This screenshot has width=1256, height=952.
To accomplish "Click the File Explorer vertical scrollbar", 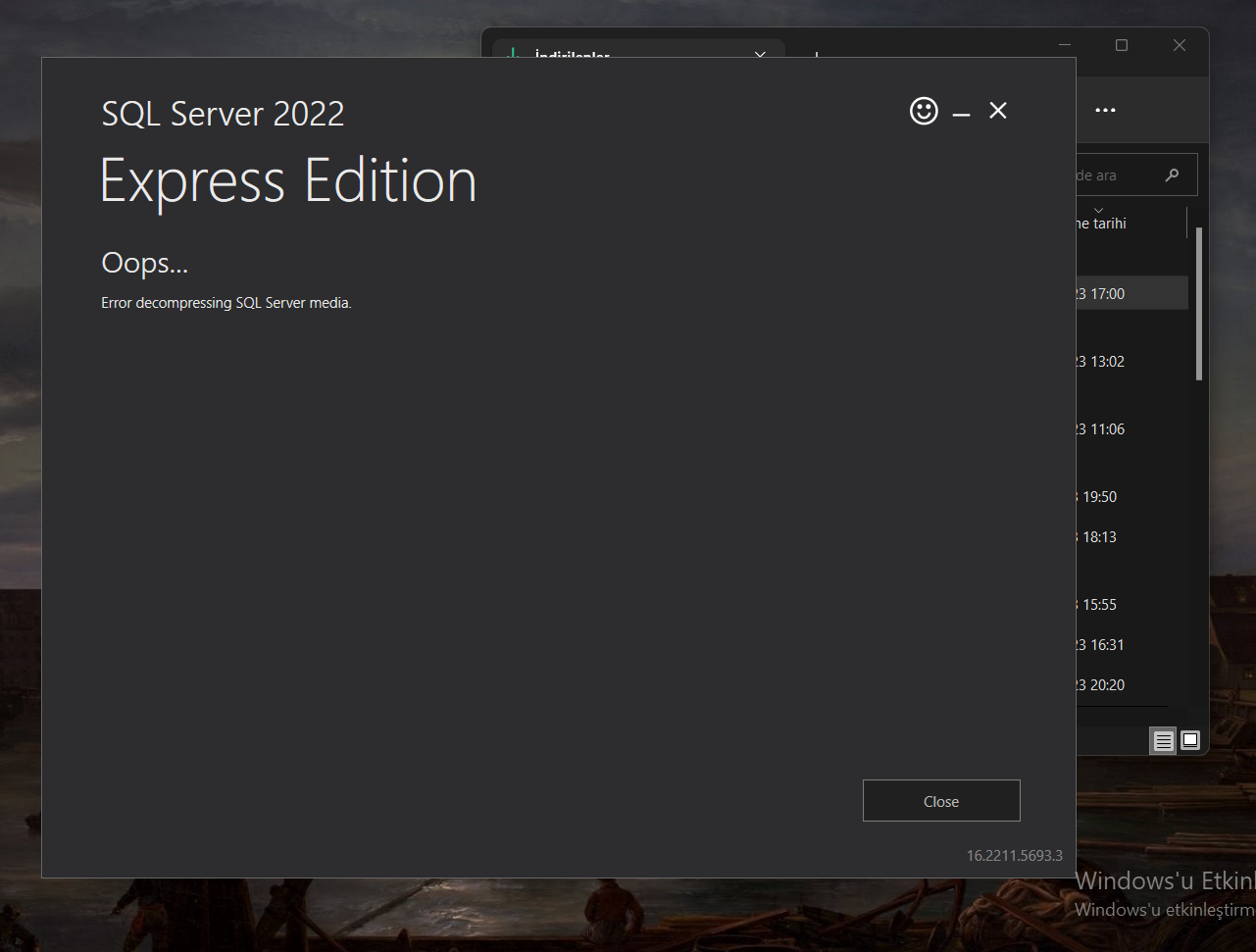I will [x=1199, y=304].
